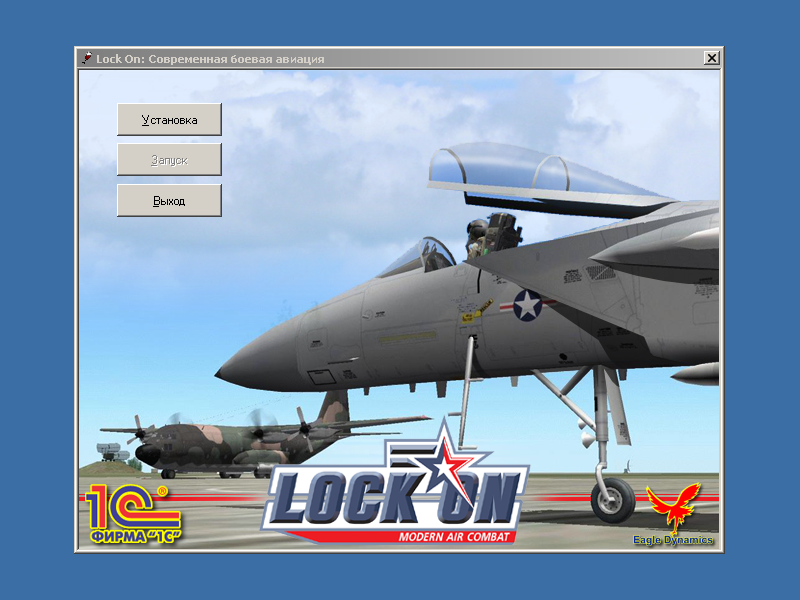Click the 1C company logo
This screenshot has width=800, height=600.
(x=133, y=514)
